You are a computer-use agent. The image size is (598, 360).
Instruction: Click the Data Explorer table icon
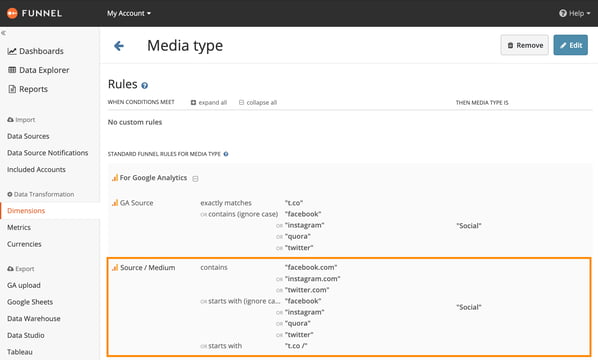12,70
